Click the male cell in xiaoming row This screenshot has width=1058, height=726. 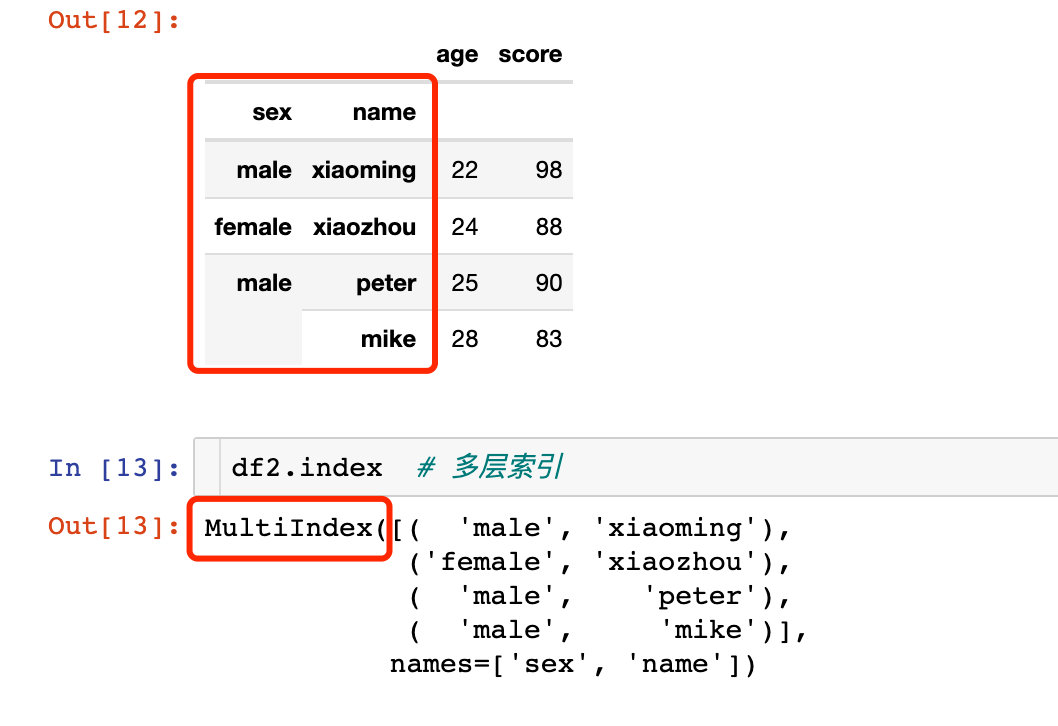pos(264,170)
